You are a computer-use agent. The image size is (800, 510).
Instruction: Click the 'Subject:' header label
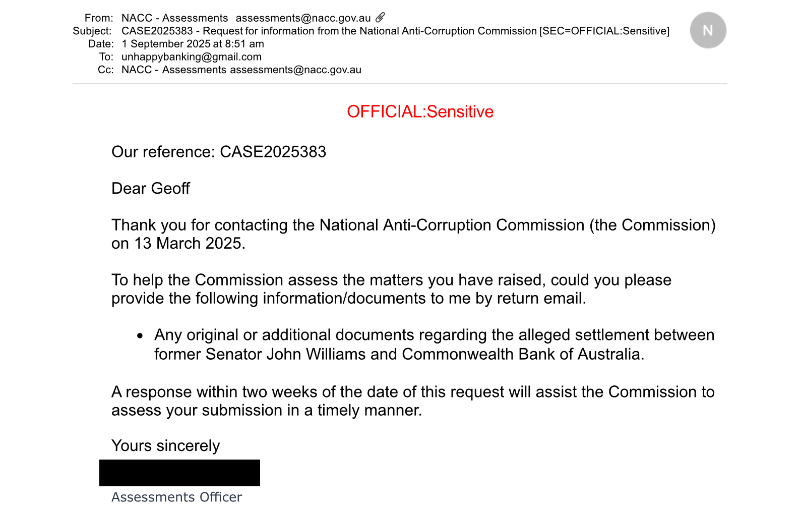tap(93, 31)
